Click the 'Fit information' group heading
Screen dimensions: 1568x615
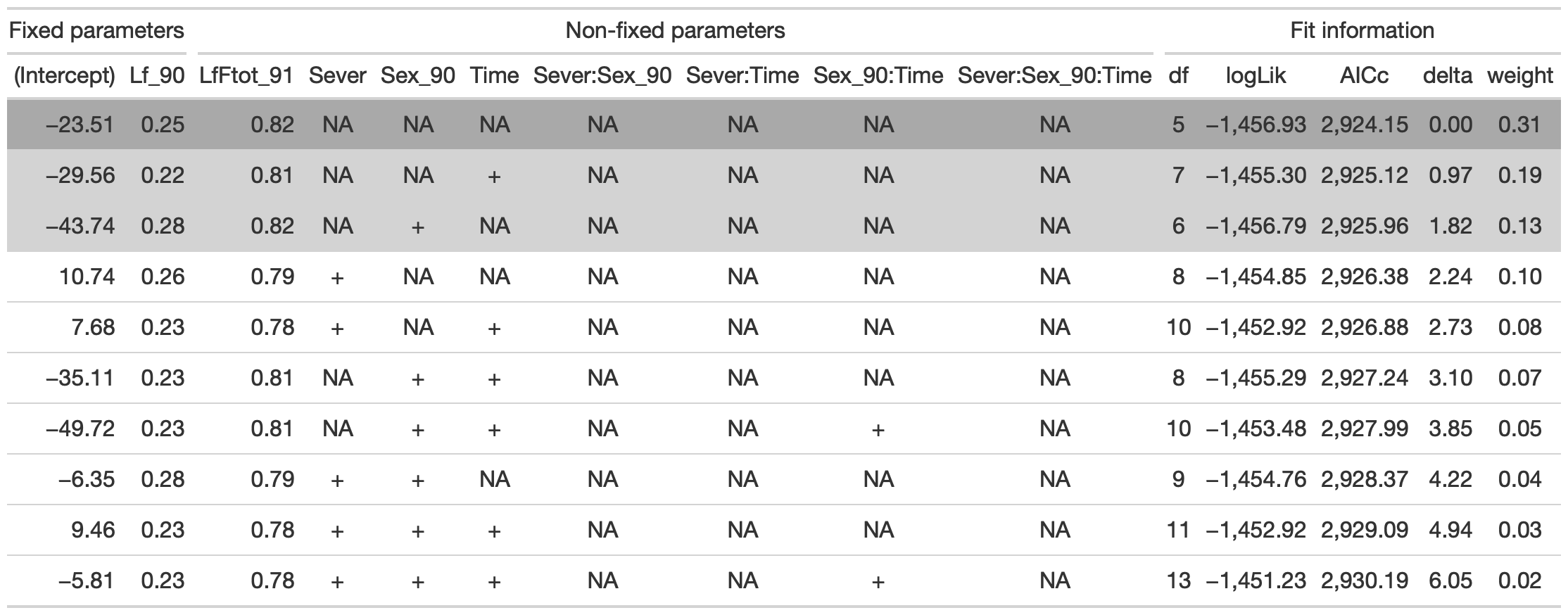click(x=1362, y=31)
